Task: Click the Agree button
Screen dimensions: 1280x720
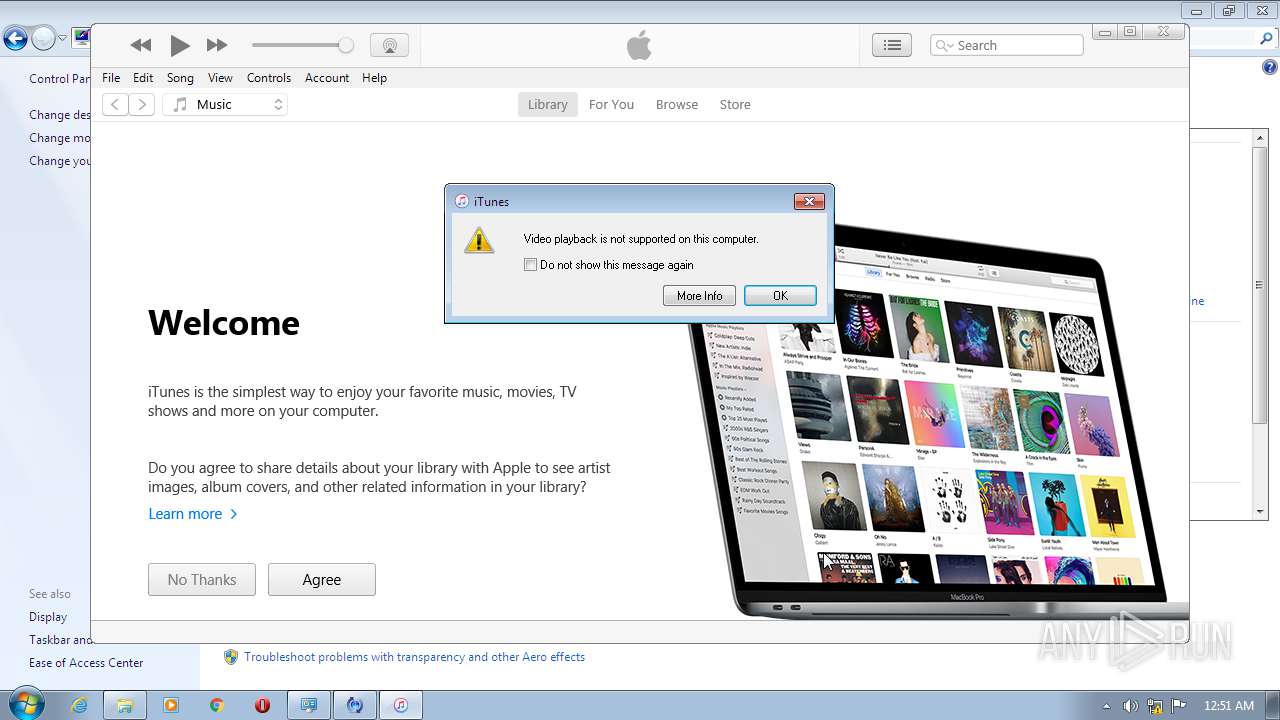Action: click(x=322, y=579)
